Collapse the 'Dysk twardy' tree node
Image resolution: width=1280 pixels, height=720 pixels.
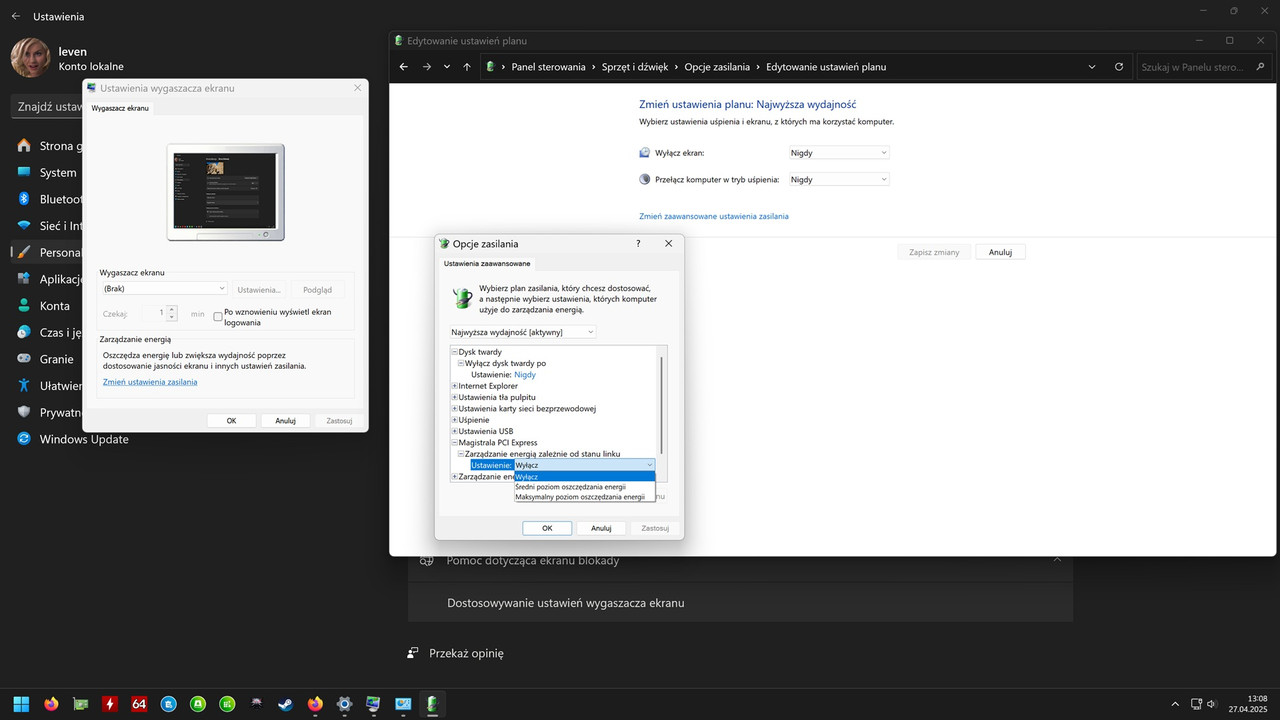click(x=454, y=352)
